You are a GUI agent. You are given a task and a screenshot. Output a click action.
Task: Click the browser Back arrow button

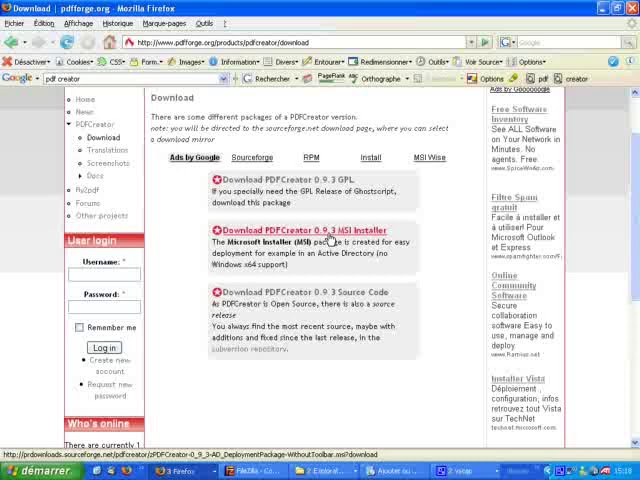point(11,42)
